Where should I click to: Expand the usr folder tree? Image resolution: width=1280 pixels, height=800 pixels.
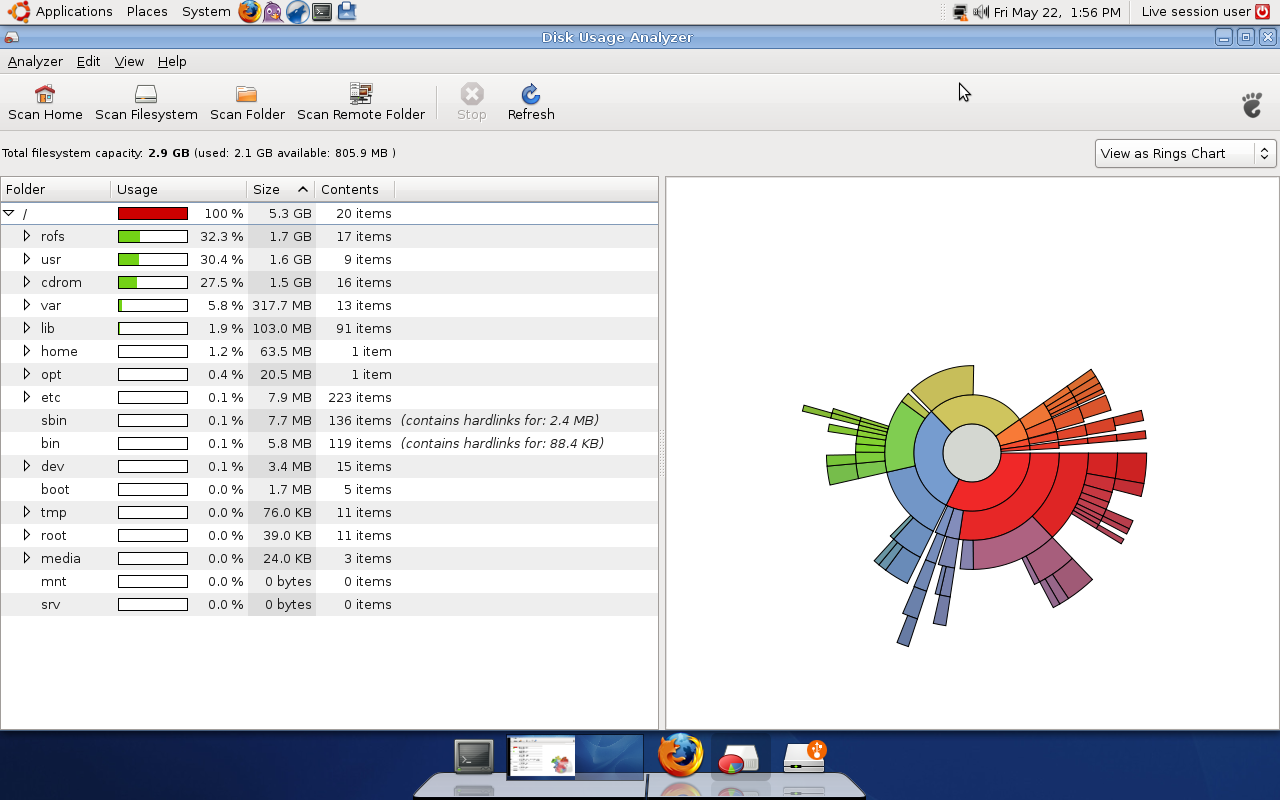click(x=27, y=259)
